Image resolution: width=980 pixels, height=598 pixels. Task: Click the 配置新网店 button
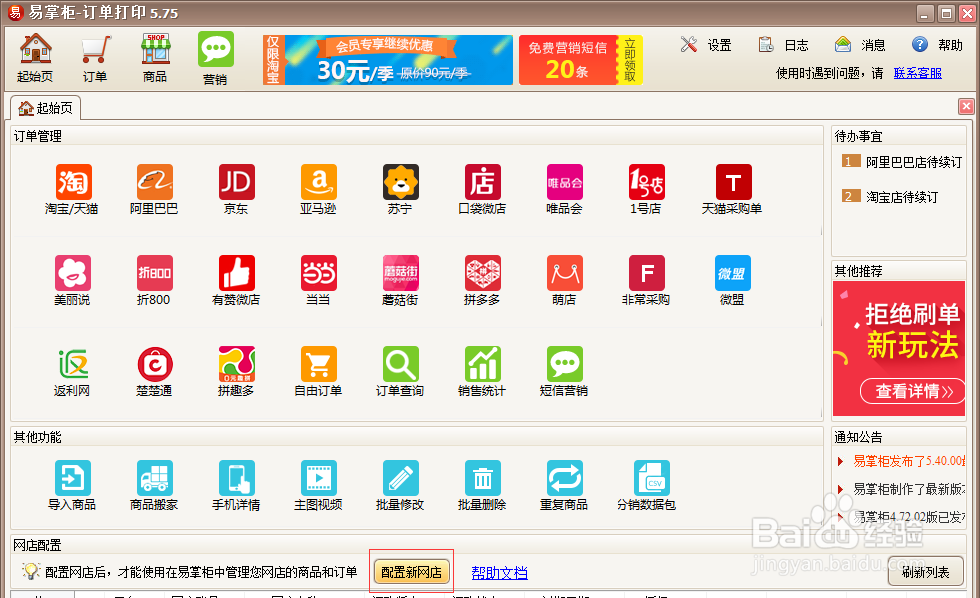pyautogui.click(x=411, y=572)
